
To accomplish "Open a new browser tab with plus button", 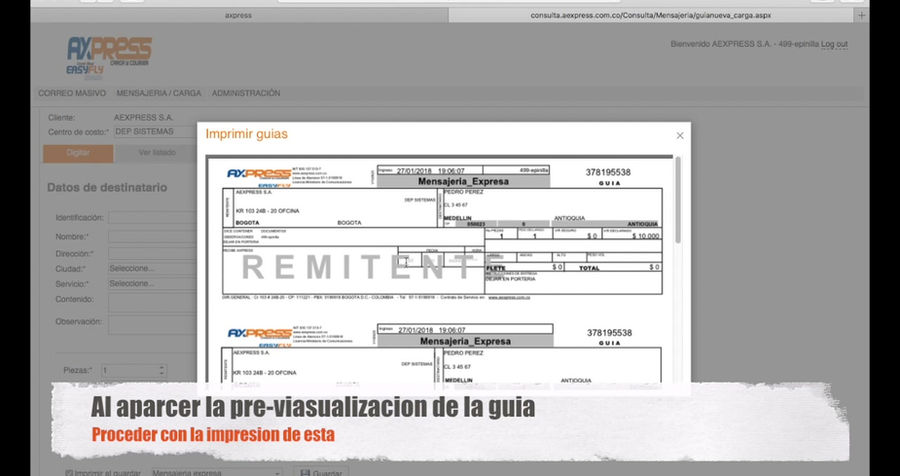I will tap(861, 16).
